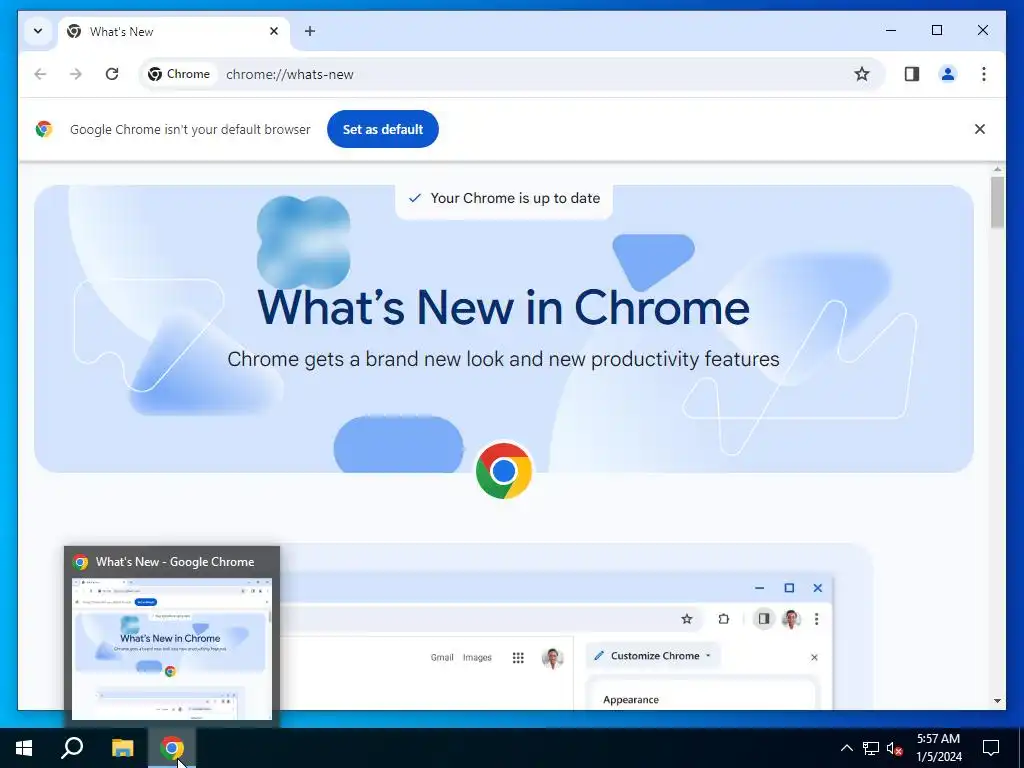The image size is (1024, 768).
Task: Click the bookmark star in illustration
Action: pyautogui.click(x=686, y=619)
